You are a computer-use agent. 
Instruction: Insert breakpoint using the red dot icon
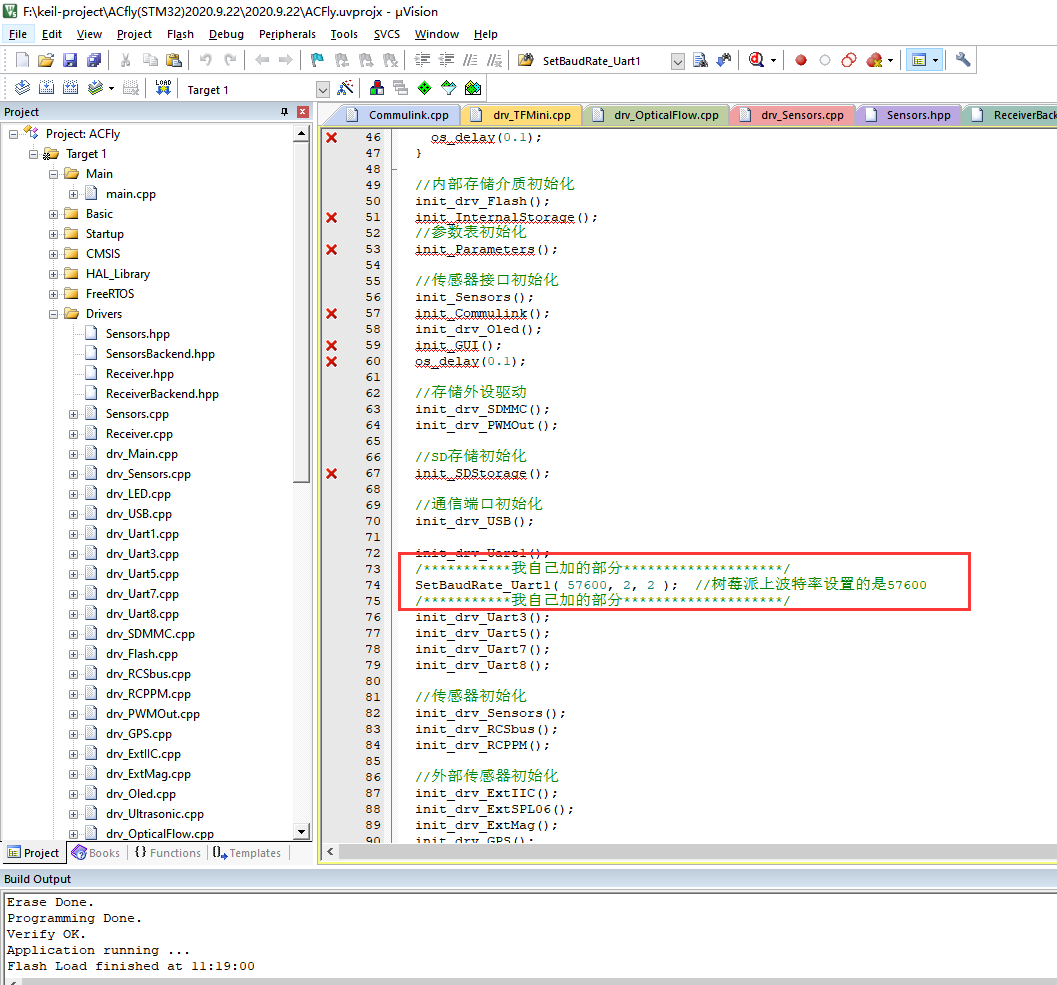pyautogui.click(x=801, y=60)
